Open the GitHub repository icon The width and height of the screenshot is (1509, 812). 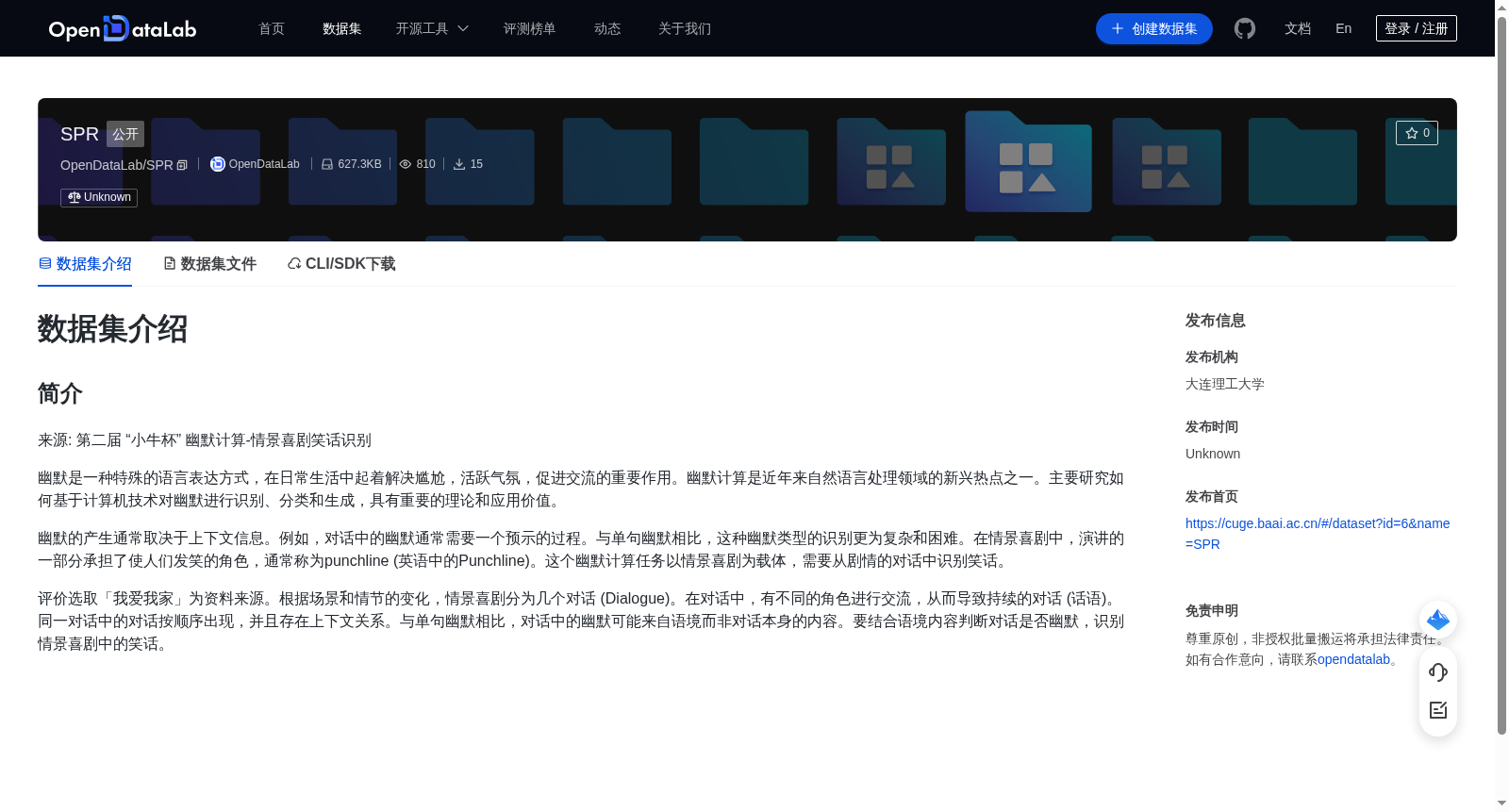coord(1245,28)
